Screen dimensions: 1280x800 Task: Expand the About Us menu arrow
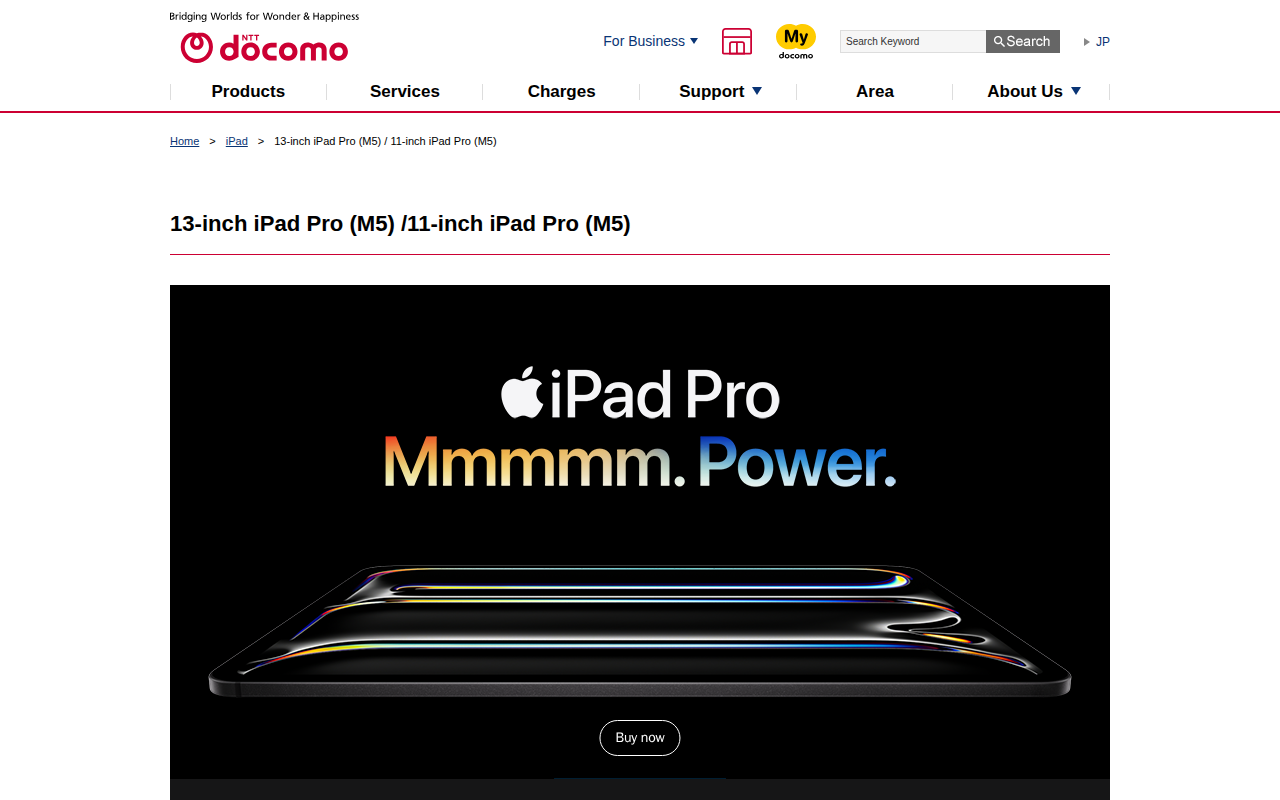(1076, 91)
